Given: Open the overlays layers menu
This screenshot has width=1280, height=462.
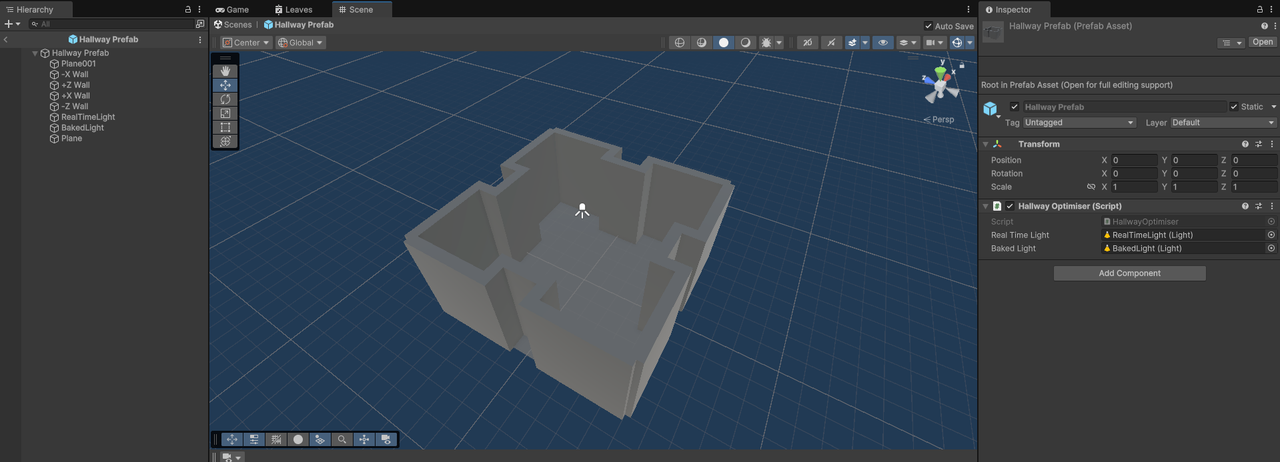Looking at the screenshot, I should tap(908, 43).
